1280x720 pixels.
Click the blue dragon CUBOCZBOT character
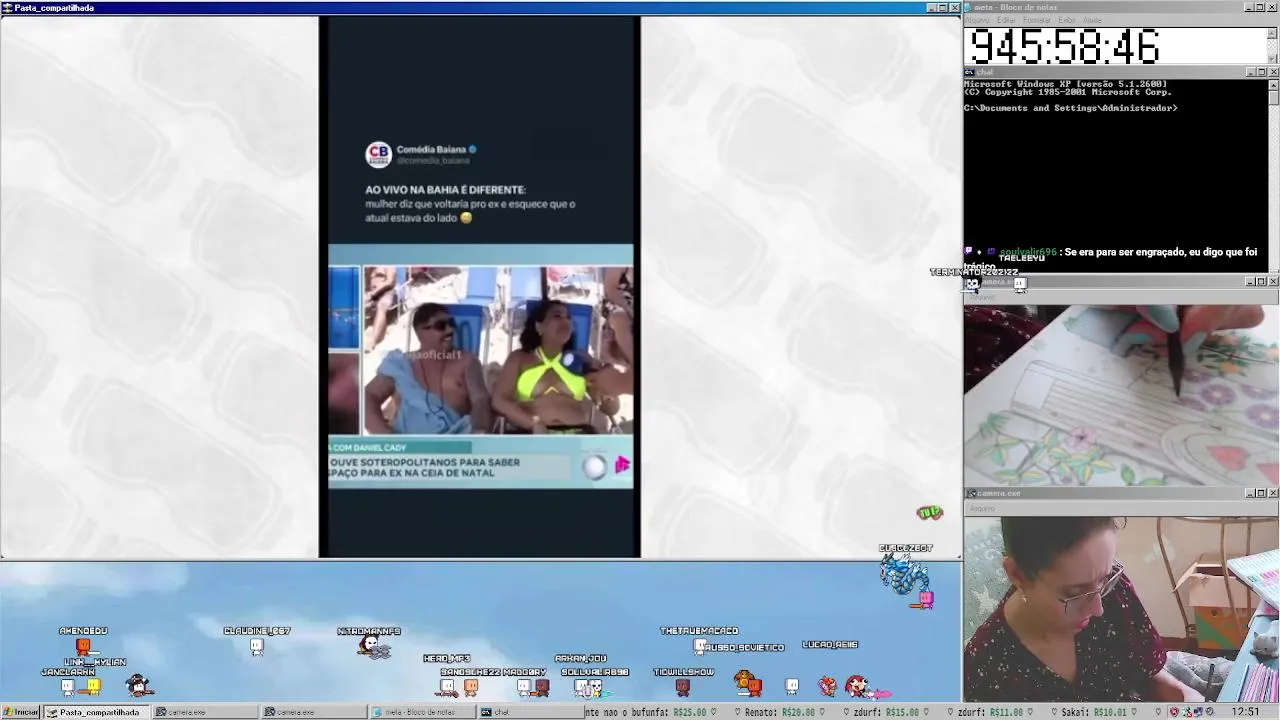point(904,575)
